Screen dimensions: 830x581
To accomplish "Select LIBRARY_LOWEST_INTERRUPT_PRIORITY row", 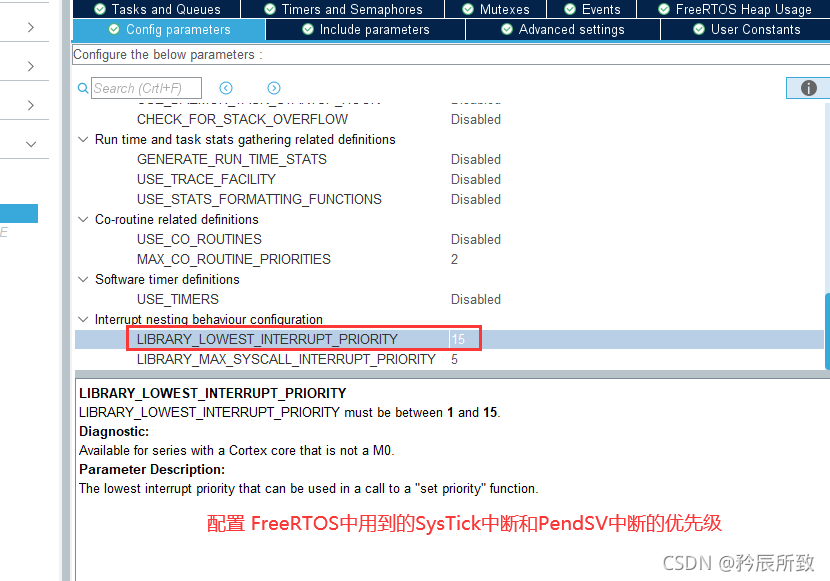I will (x=449, y=339).
